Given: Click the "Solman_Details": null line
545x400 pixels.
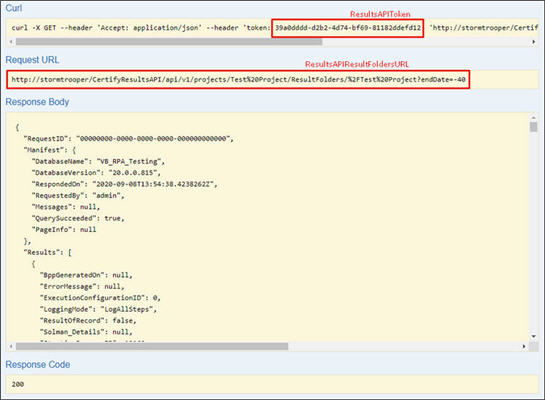Looking at the screenshot, I should (x=86, y=332).
